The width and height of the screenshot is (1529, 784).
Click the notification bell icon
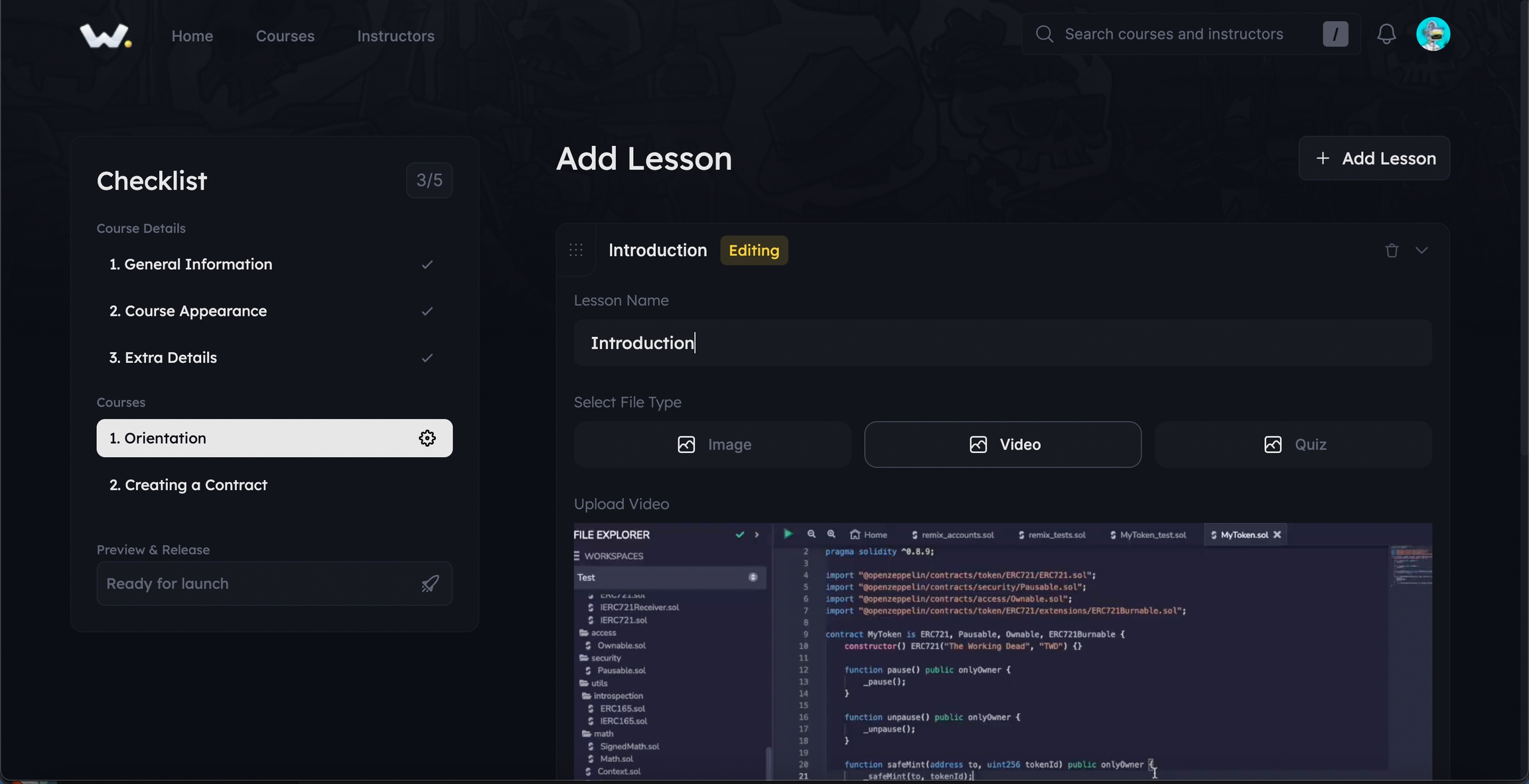click(x=1386, y=34)
